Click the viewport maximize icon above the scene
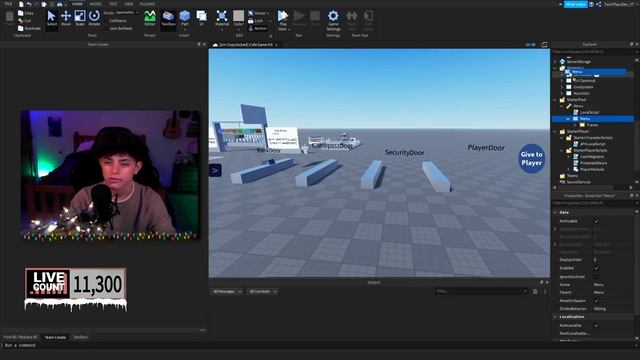Viewport: 640px width, 360px height. [544, 44]
